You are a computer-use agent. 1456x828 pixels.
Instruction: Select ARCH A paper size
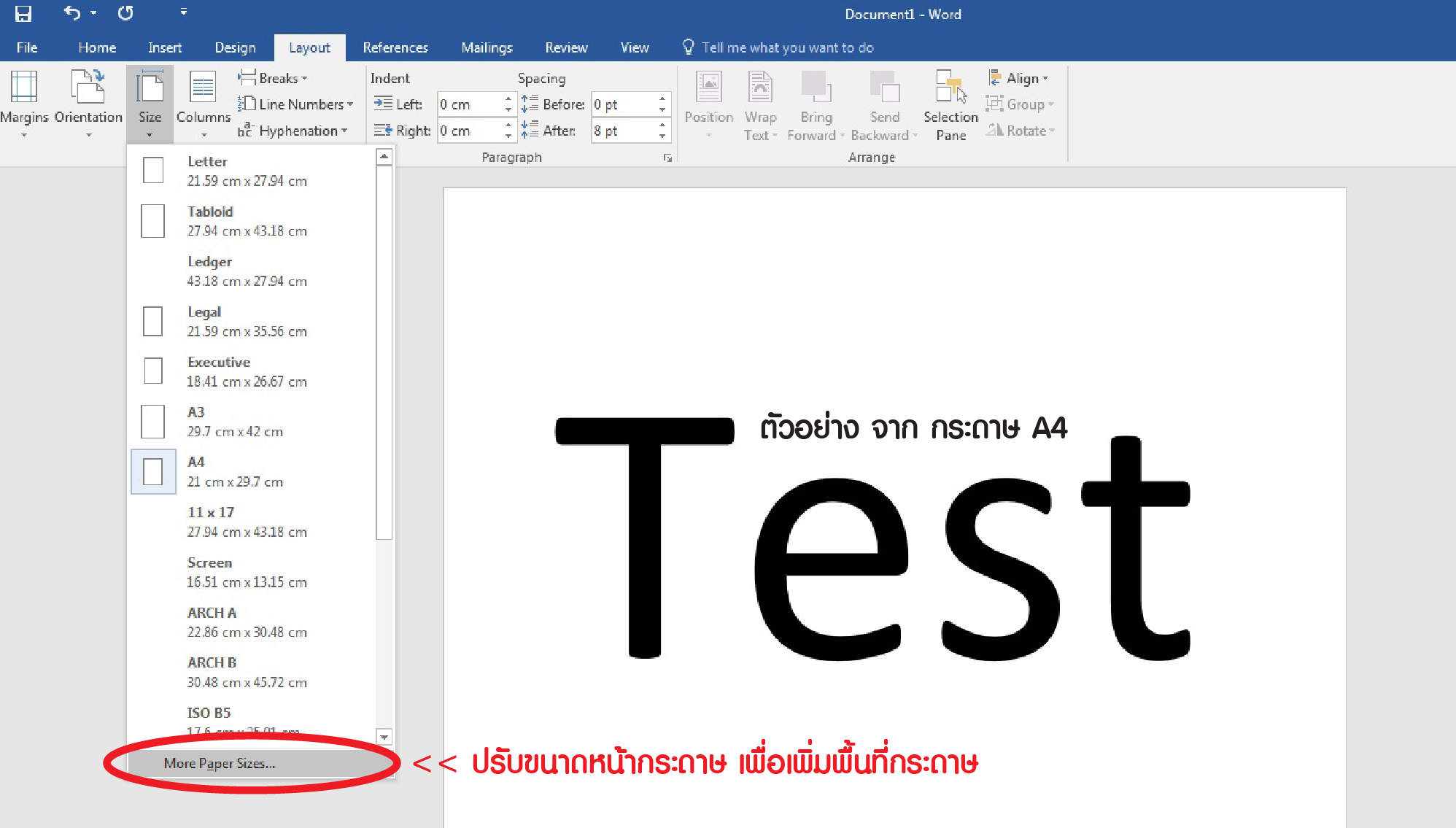[x=252, y=622]
